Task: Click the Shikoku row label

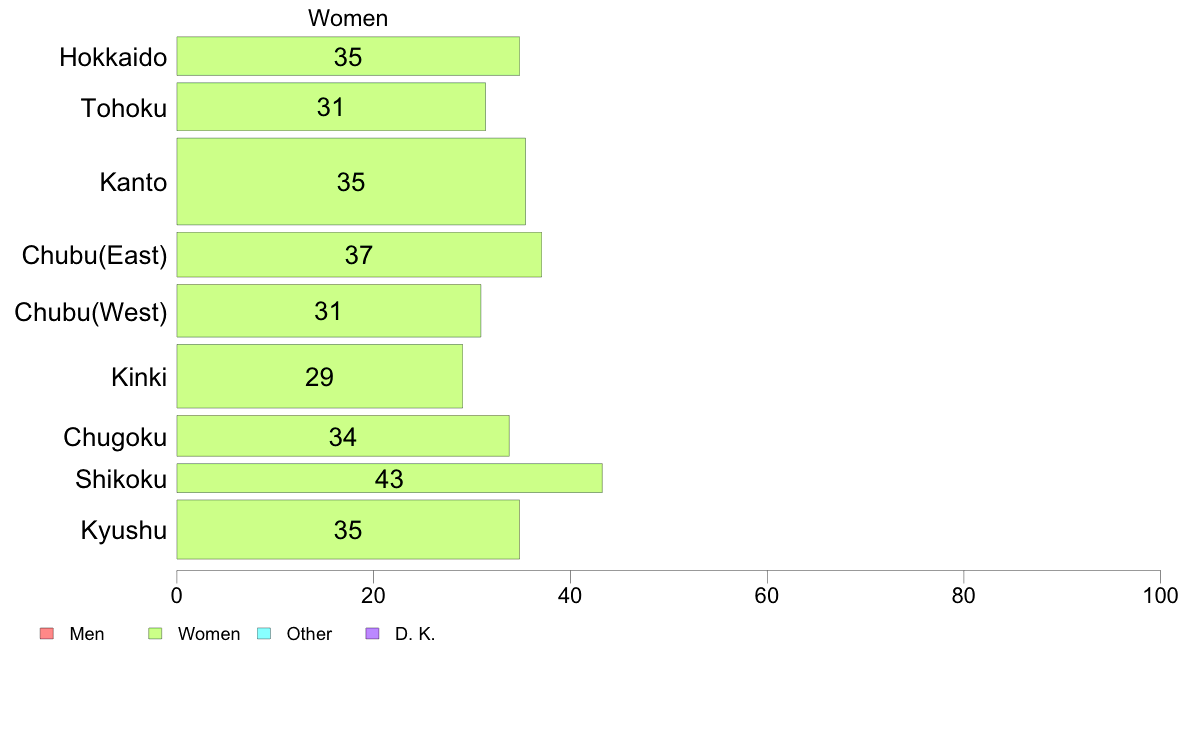Action: pyautogui.click(x=120, y=479)
